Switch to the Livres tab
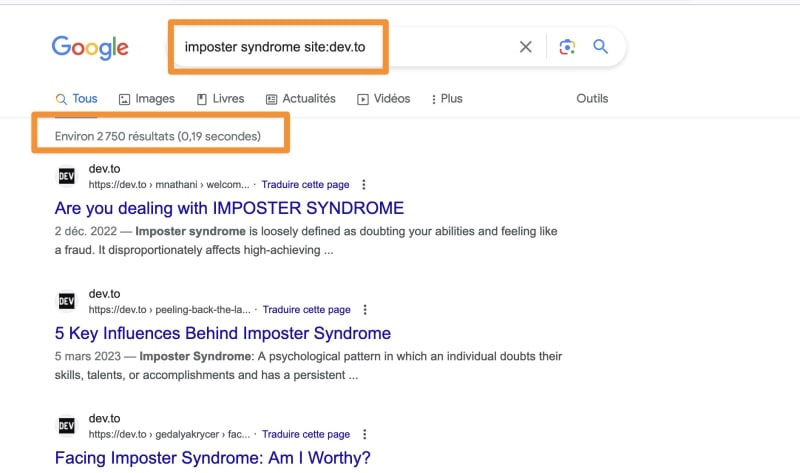Screen dimensions: 800x473 click(221, 98)
